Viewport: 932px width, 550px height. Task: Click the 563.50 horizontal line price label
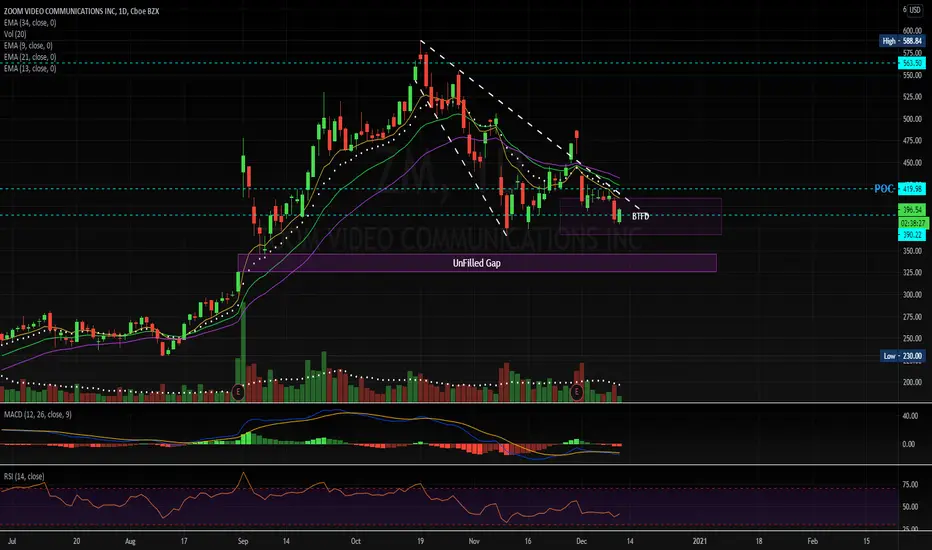[911, 63]
